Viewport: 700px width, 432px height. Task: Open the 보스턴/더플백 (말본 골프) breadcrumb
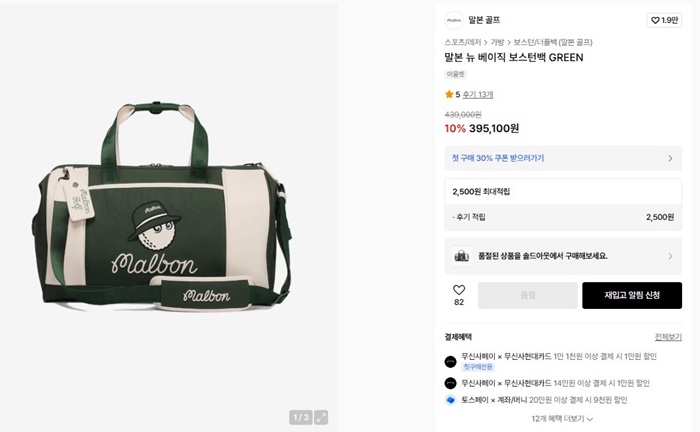553,42
